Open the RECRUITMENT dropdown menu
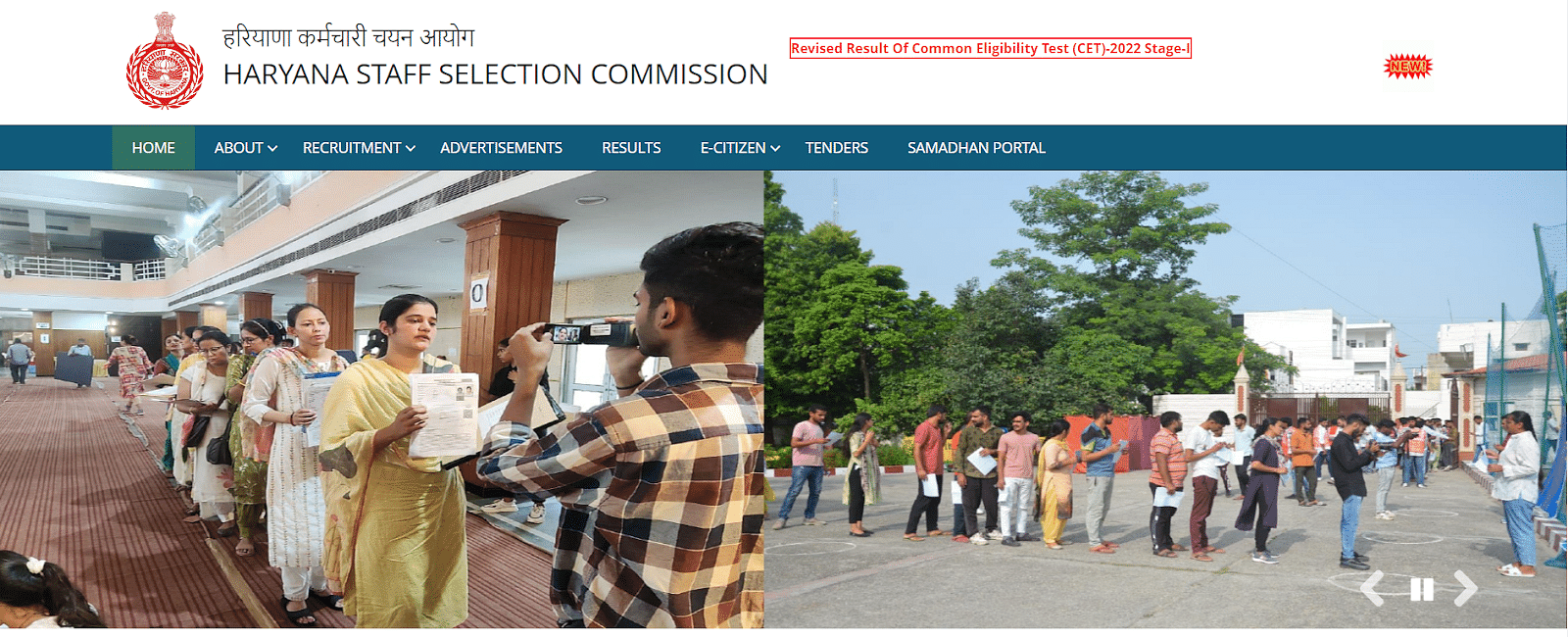The width and height of the screenshot is (1568, 637). click(359, 148)
